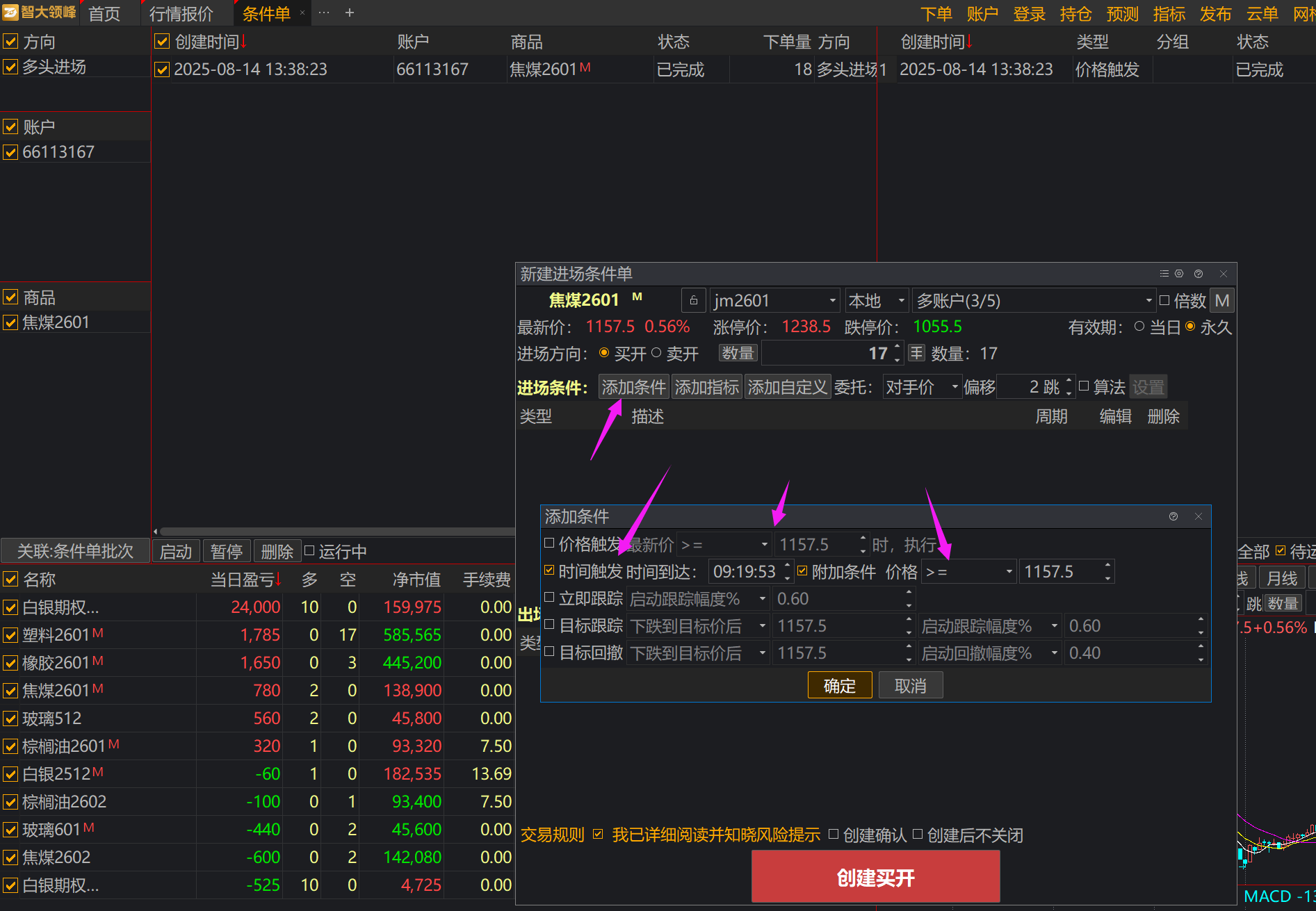Expand the jm2601 contract dropdown
This screenshot has height=911, width=1316.
click(832, 301)
